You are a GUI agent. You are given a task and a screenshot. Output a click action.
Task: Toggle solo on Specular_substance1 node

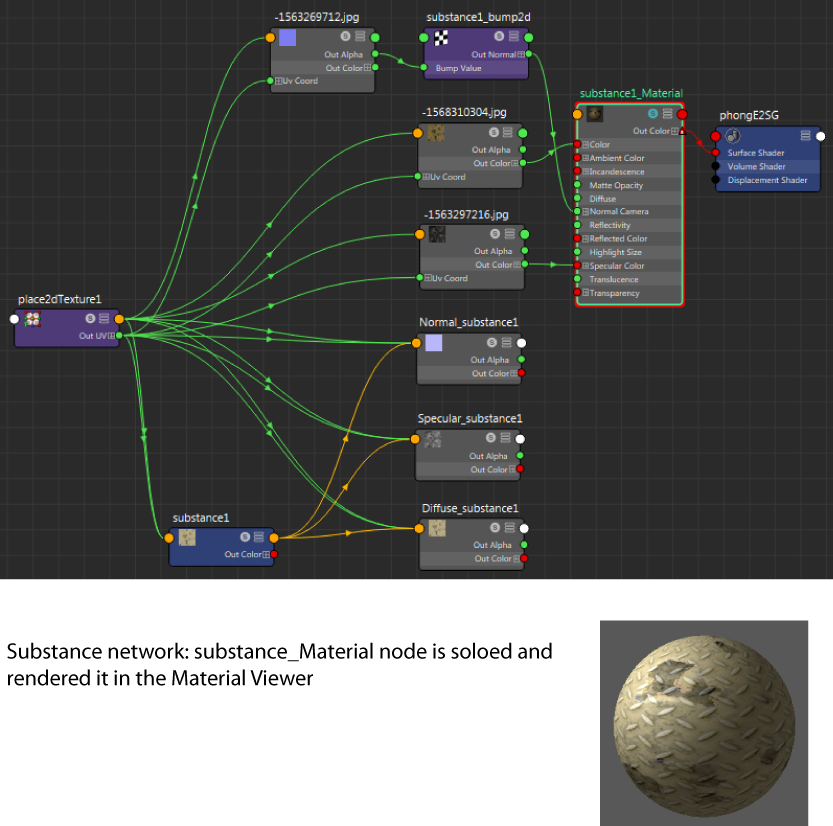click(490, 438)
